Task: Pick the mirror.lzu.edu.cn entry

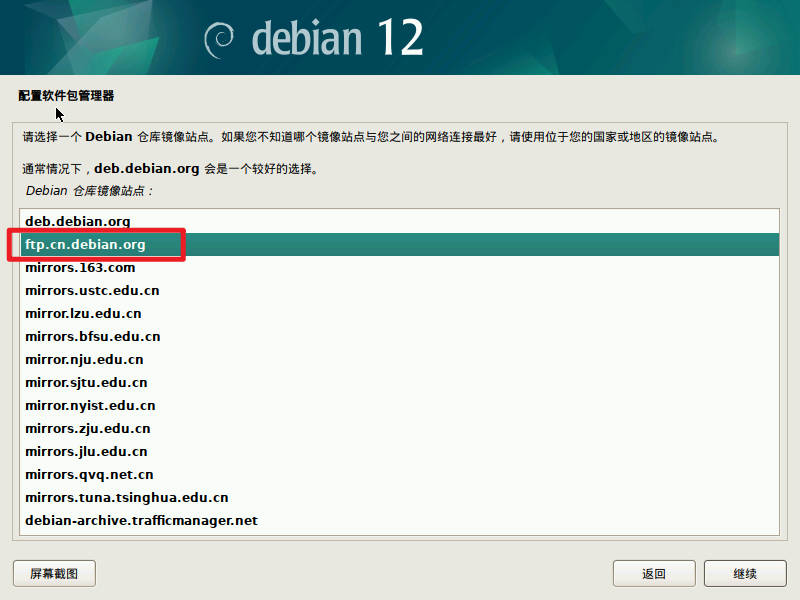Action: point(399,313)
